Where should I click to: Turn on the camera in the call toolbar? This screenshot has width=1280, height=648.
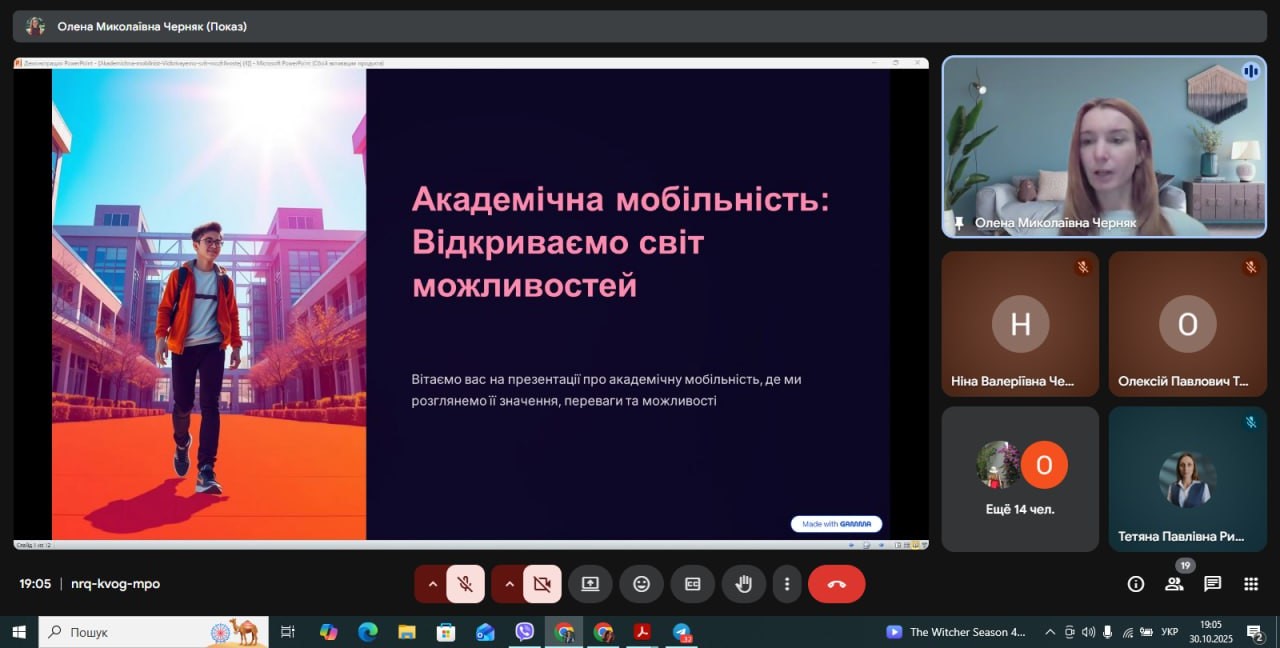coord(542,584)
